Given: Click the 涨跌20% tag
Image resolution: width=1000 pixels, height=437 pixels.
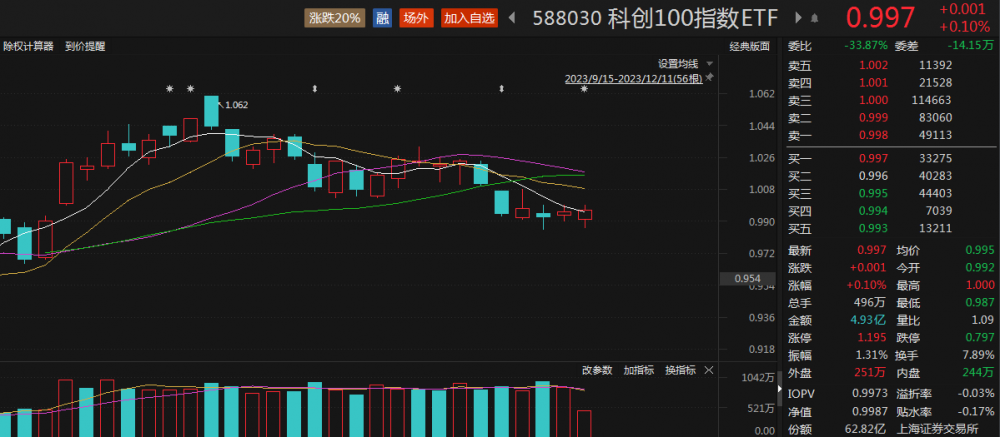Looking at the screenshot, I should click(335, 18).
